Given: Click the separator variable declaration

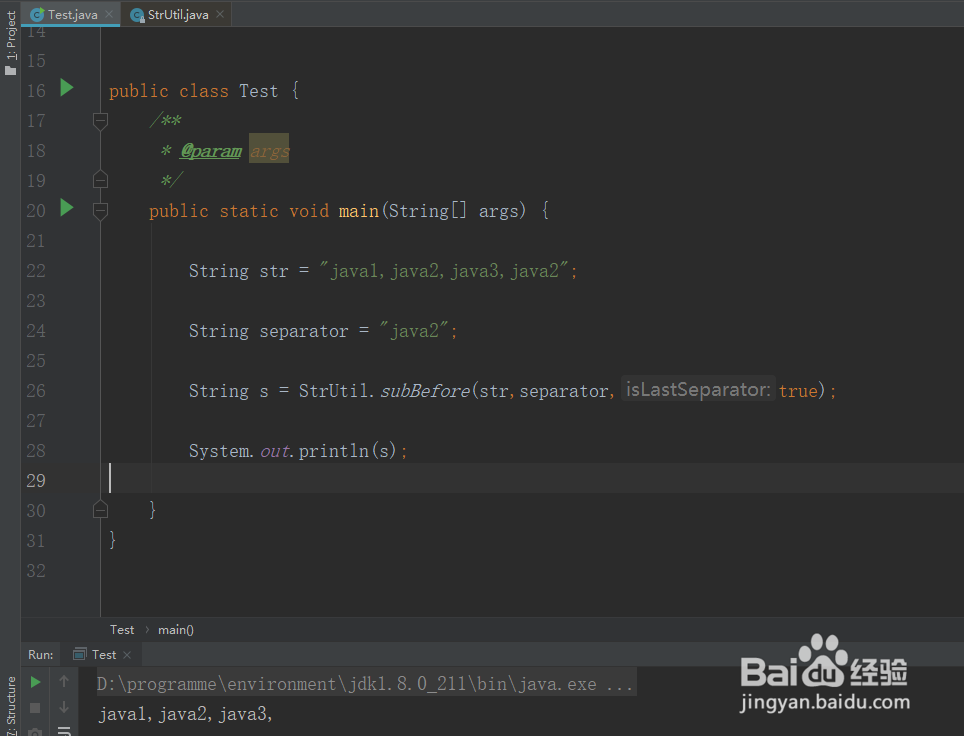Looking at the screenshot, I should 304,331.
